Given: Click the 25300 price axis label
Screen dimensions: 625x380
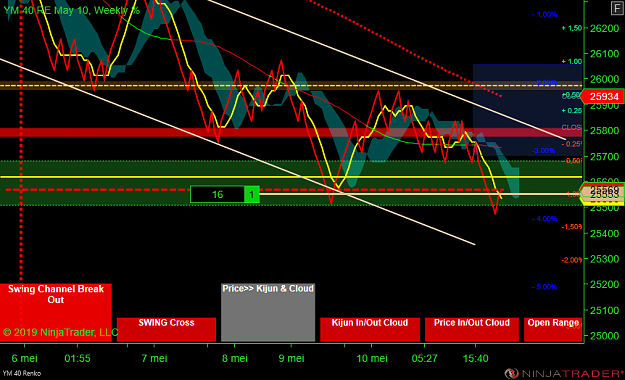Looking at the screenshot, I should pos(604,259).
